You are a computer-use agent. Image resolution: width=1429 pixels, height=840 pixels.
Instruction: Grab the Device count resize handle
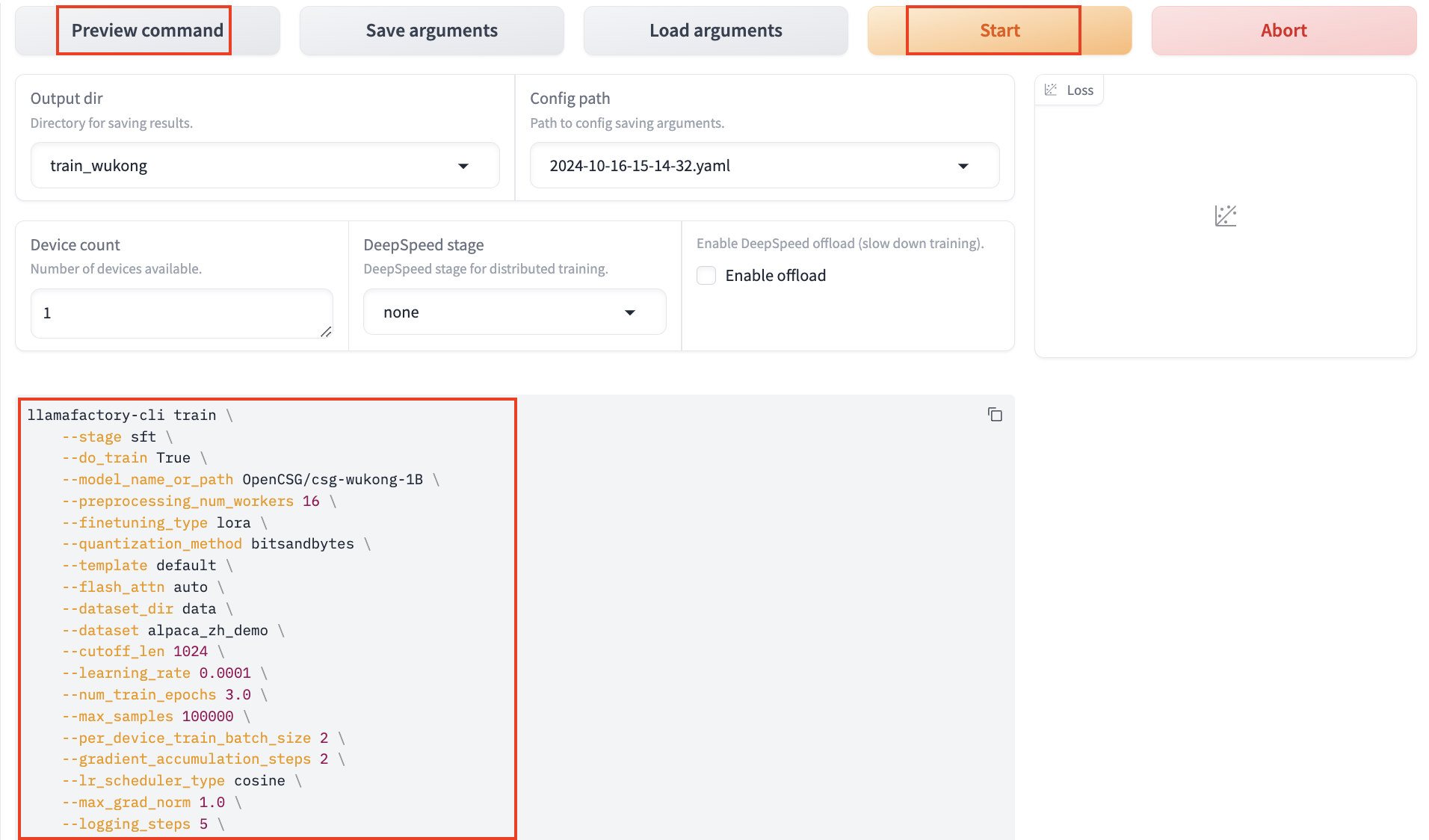[326, 332]
